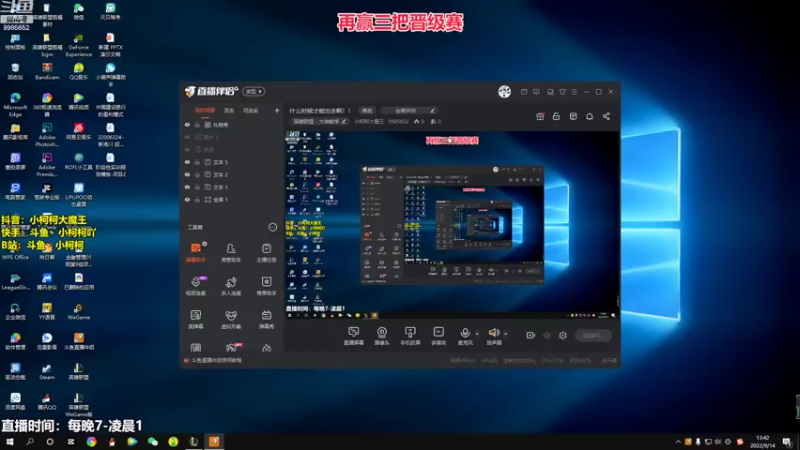This screenshot has height=450, width=800.
Task: Expand the microphone options arrow
Action: (x=477, y=334)
